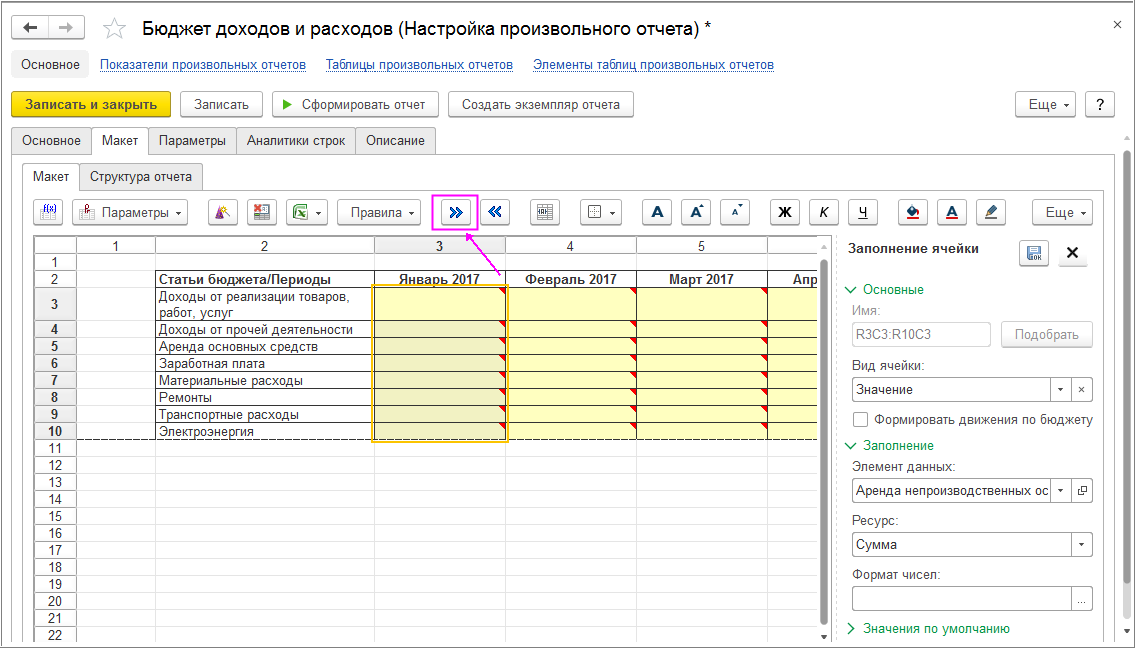Image resolution: width=1135 pixels, height=648 pixels.
Task: Click the Основное navigation section button
Action: click(x=50, y=64)
